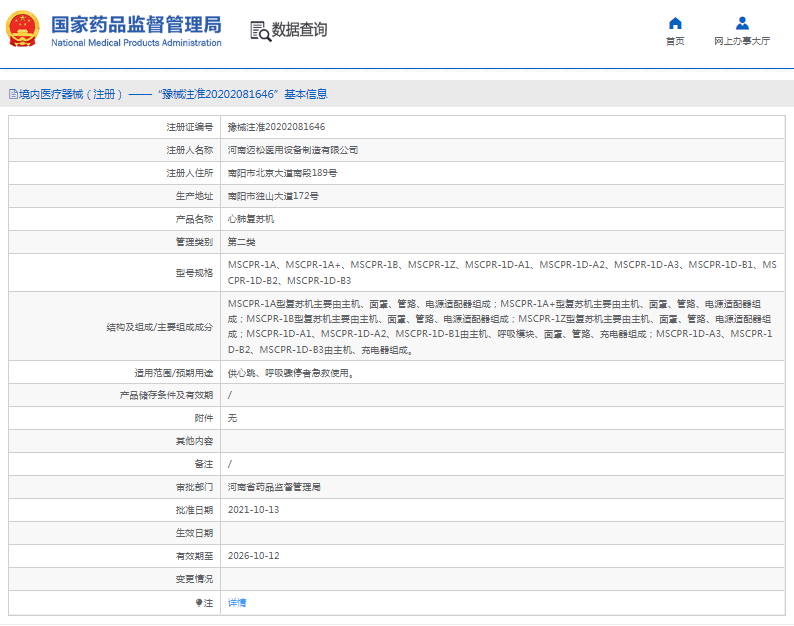794x626 pixels.
Task: Click the national emblem logo
Action: tap(23, 29)
